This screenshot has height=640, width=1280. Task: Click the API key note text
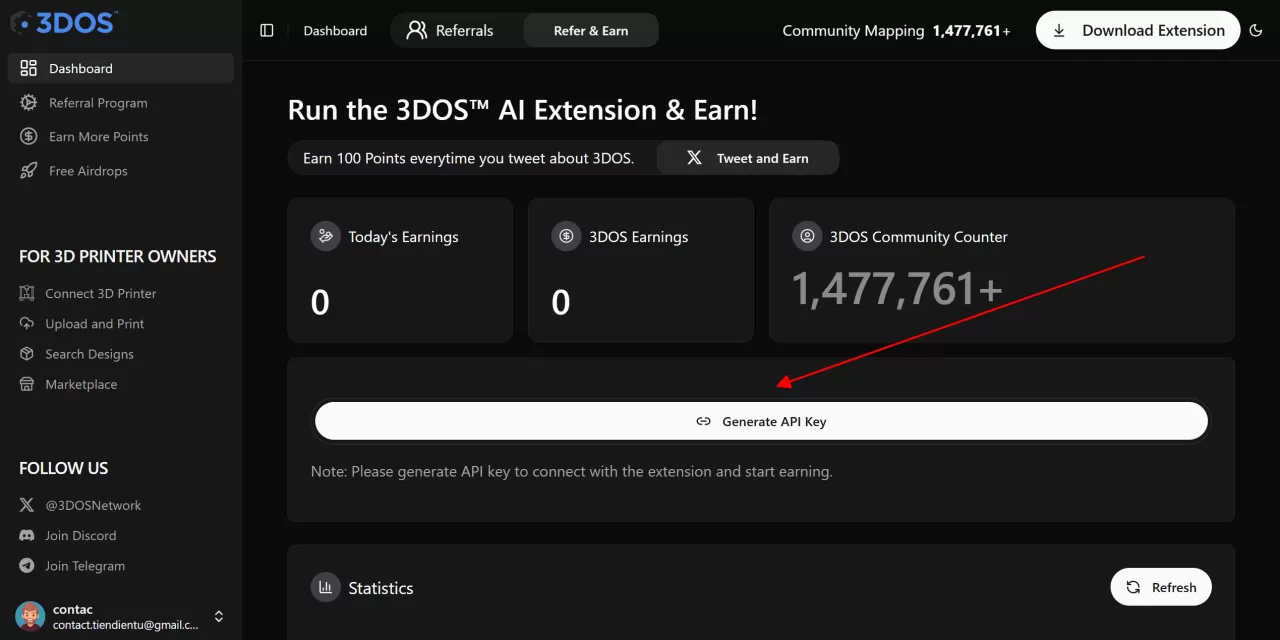(571, 471)
